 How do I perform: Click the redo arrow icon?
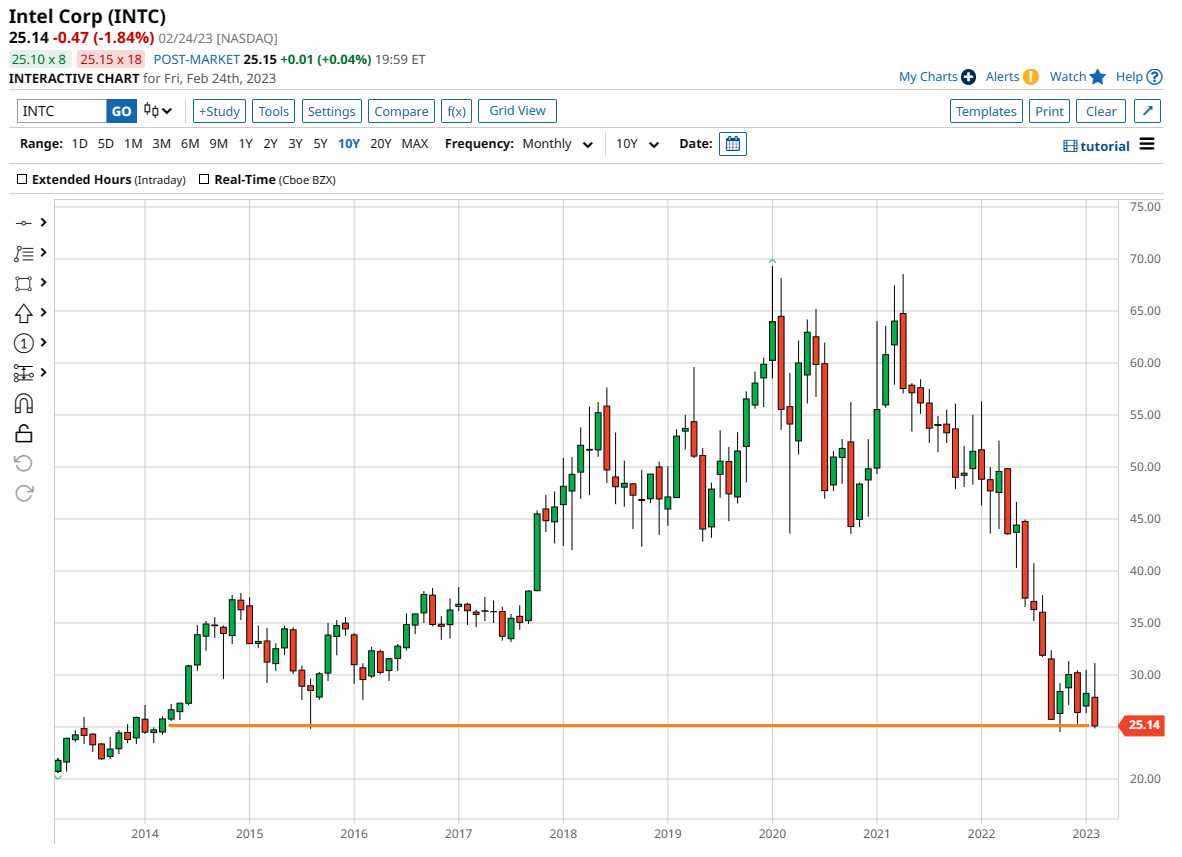pos(23,493)
